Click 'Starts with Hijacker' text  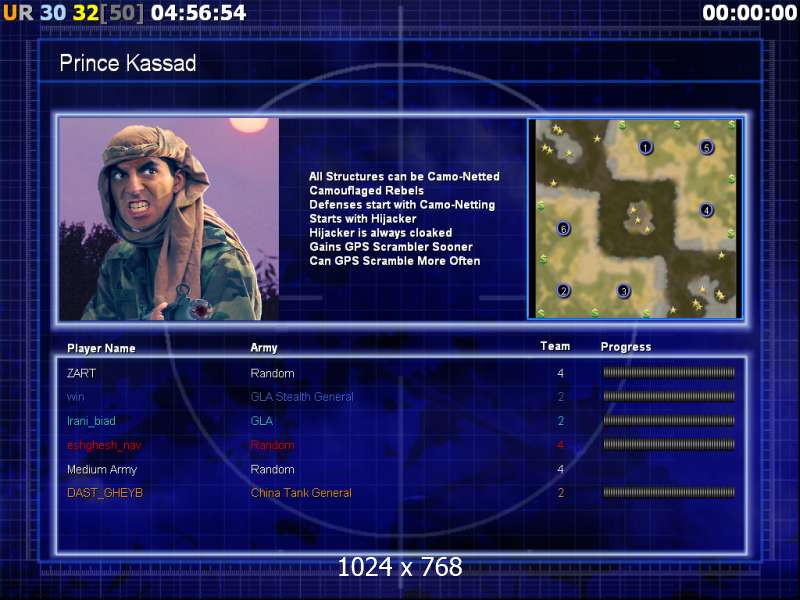coord(363,219)
